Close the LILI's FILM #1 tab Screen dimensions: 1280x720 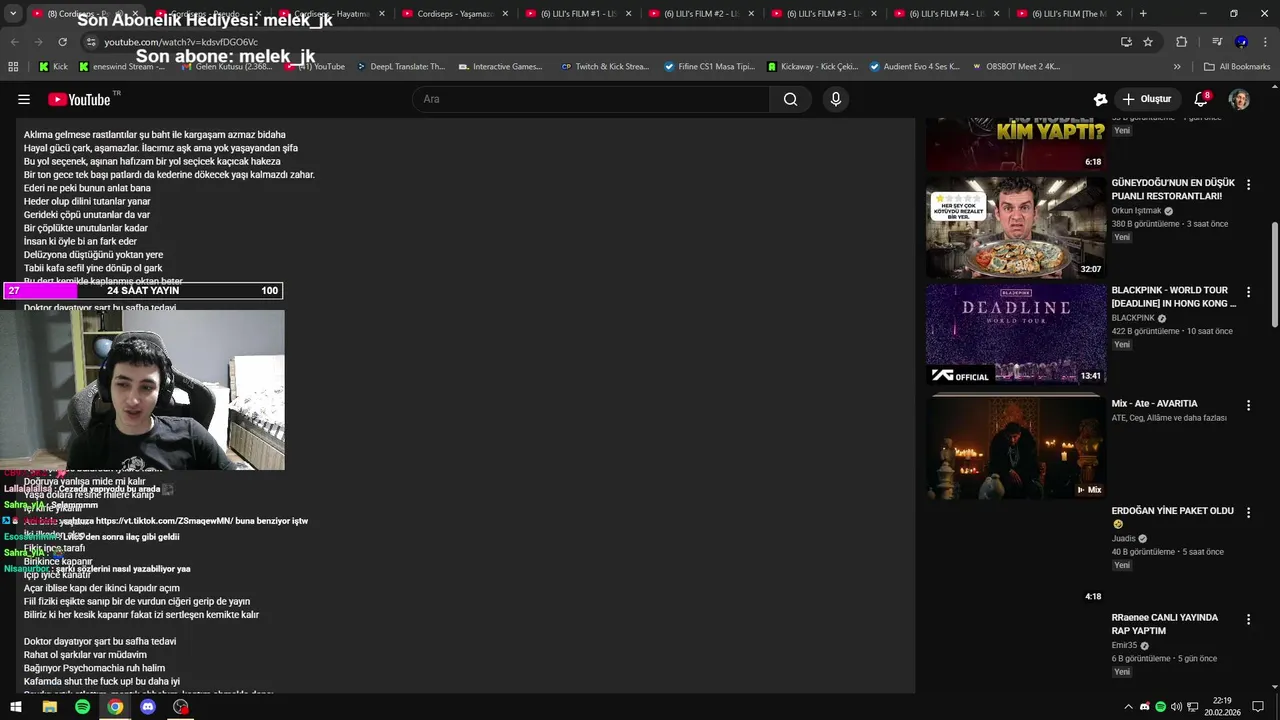pyautogui.click(x=628, y=14)
